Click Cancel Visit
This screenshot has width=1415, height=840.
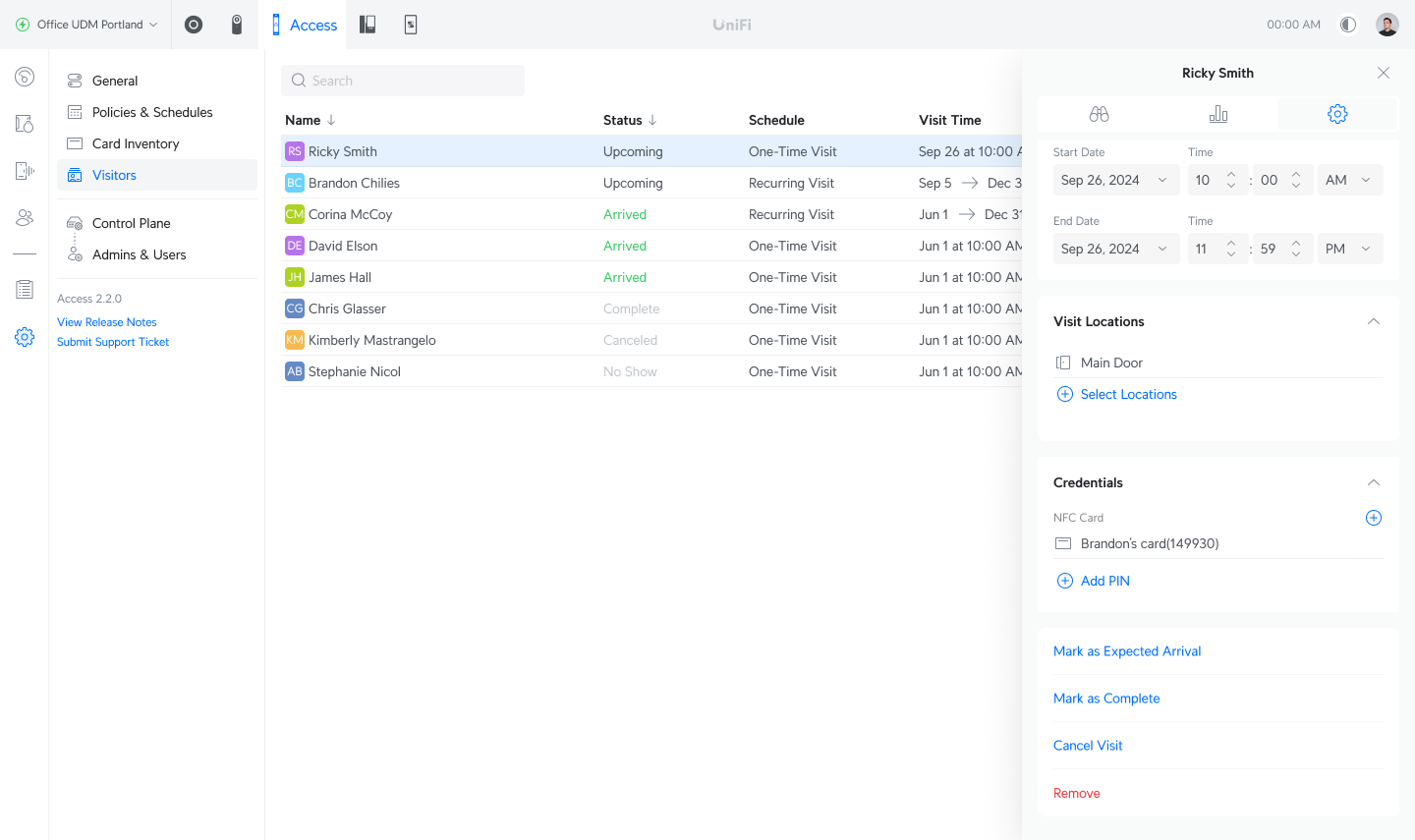pos(1088,746)
